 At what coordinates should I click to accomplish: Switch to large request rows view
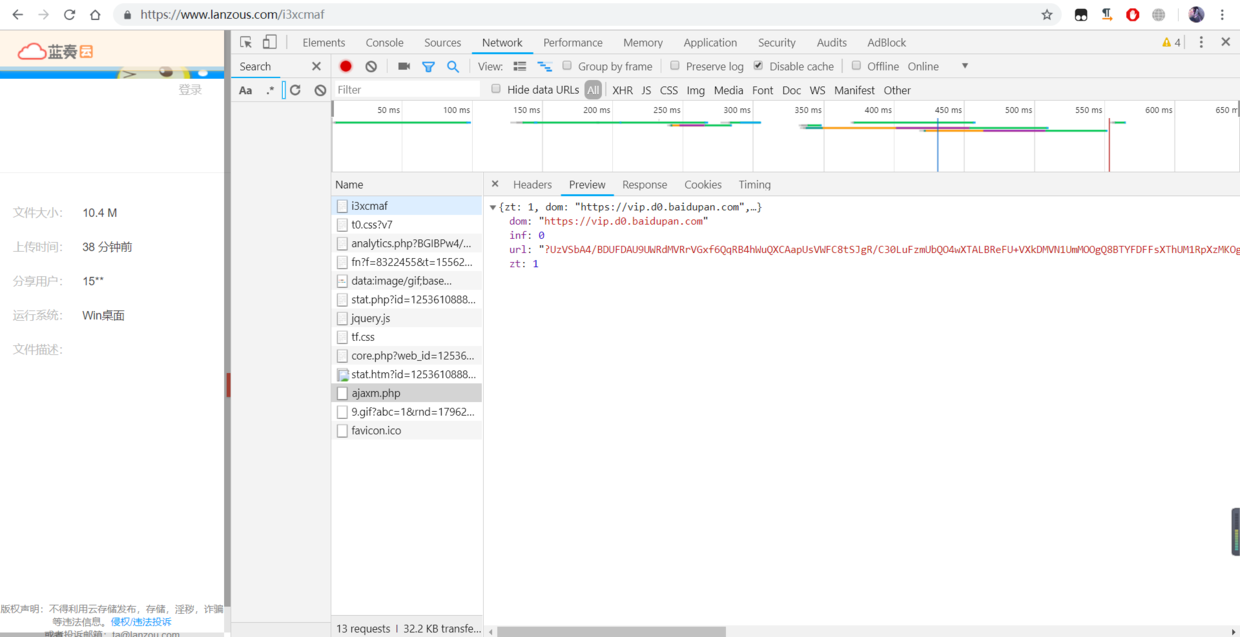520,66
